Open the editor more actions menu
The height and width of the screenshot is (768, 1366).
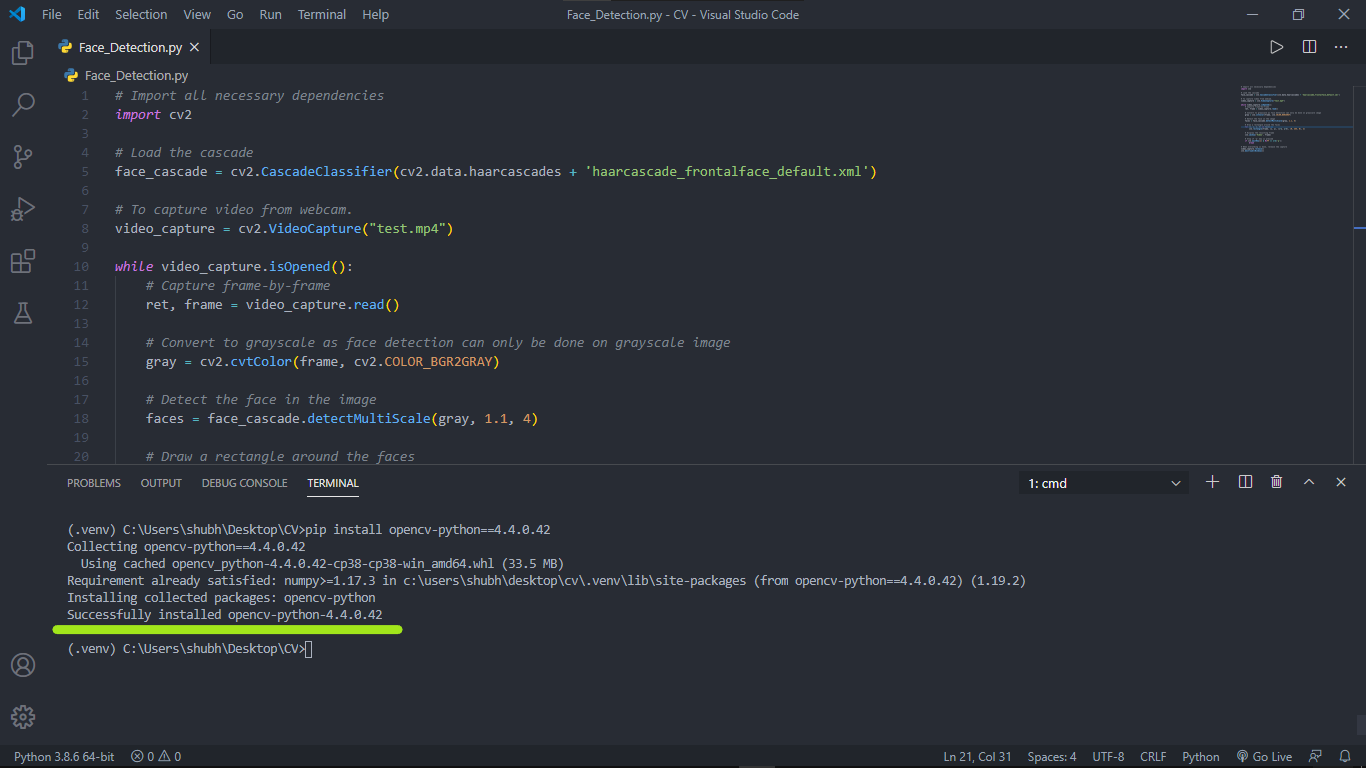1341,46
